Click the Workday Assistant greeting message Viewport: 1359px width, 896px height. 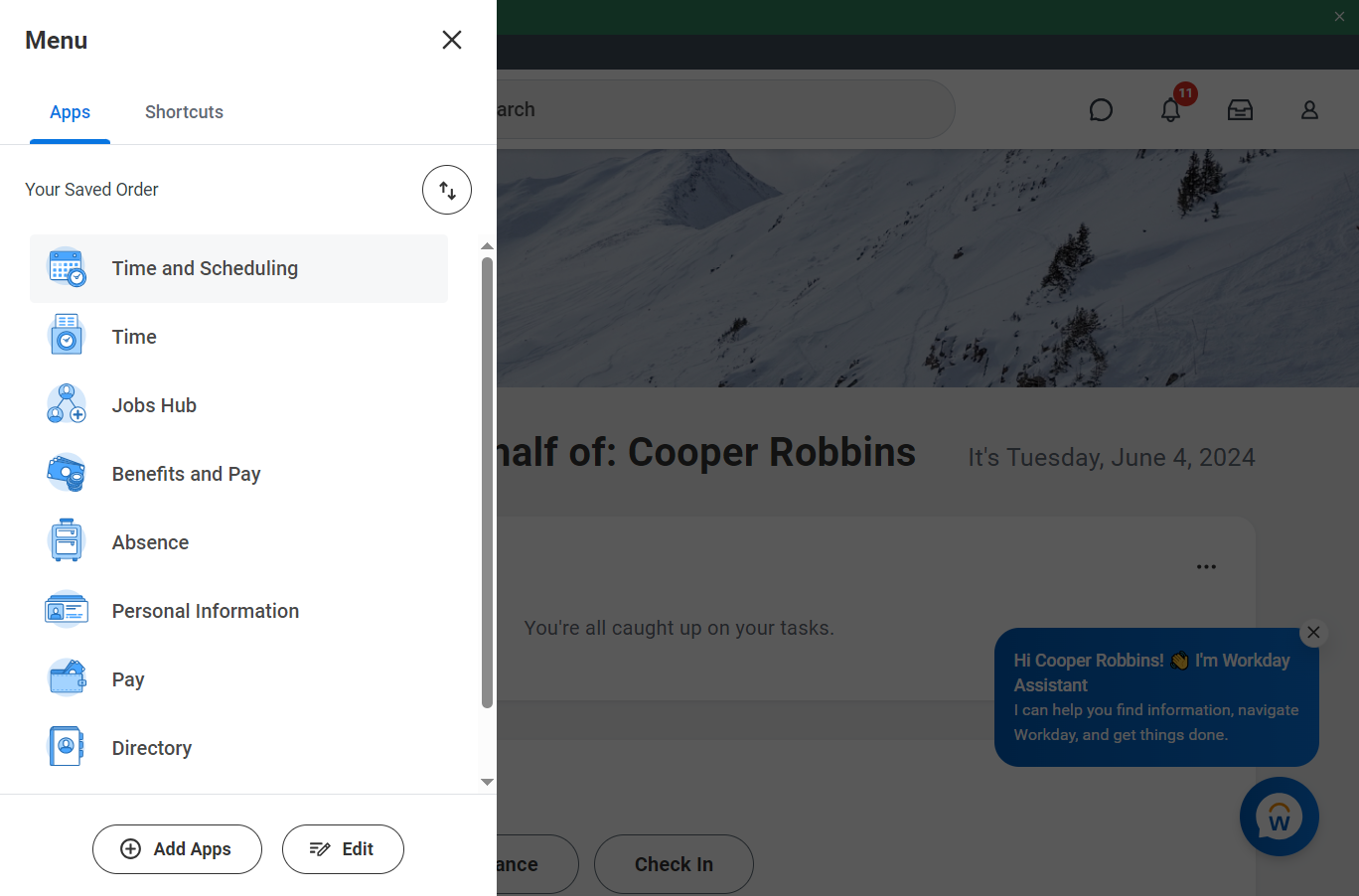[1156, 697]
